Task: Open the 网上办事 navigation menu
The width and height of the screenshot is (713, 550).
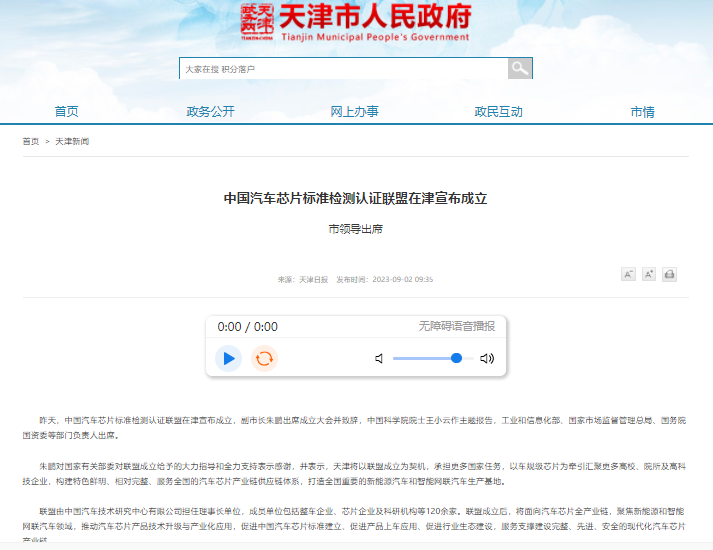Action: 355,111
